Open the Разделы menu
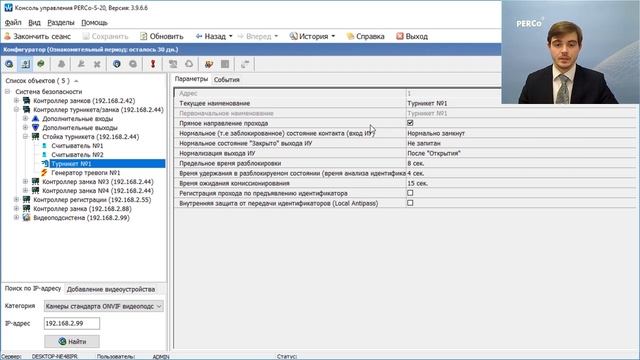The width and height of the screenshot is (640, 360). (x=61, y=22)
